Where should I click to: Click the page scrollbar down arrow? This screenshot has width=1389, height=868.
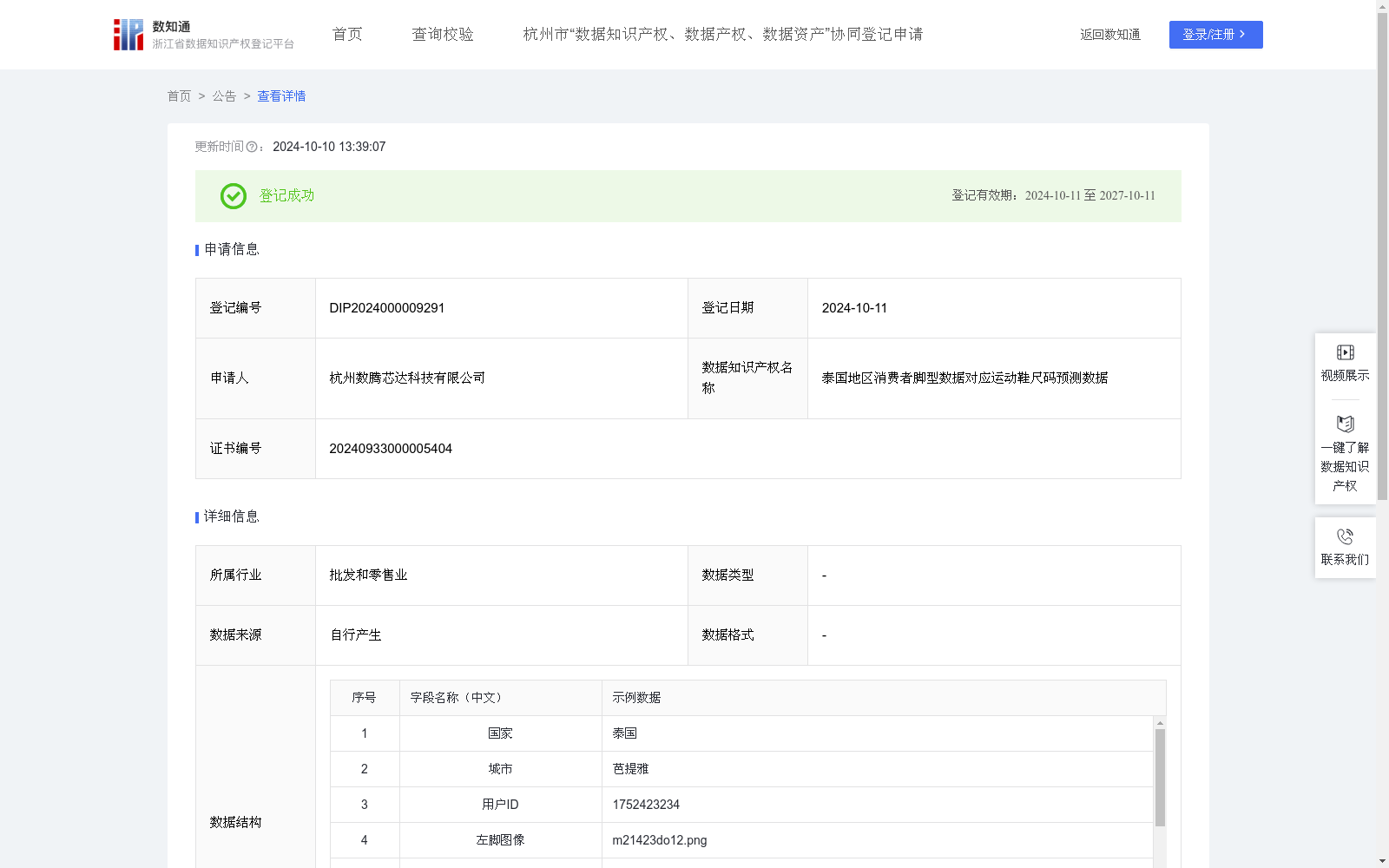tap(1382, 861)
